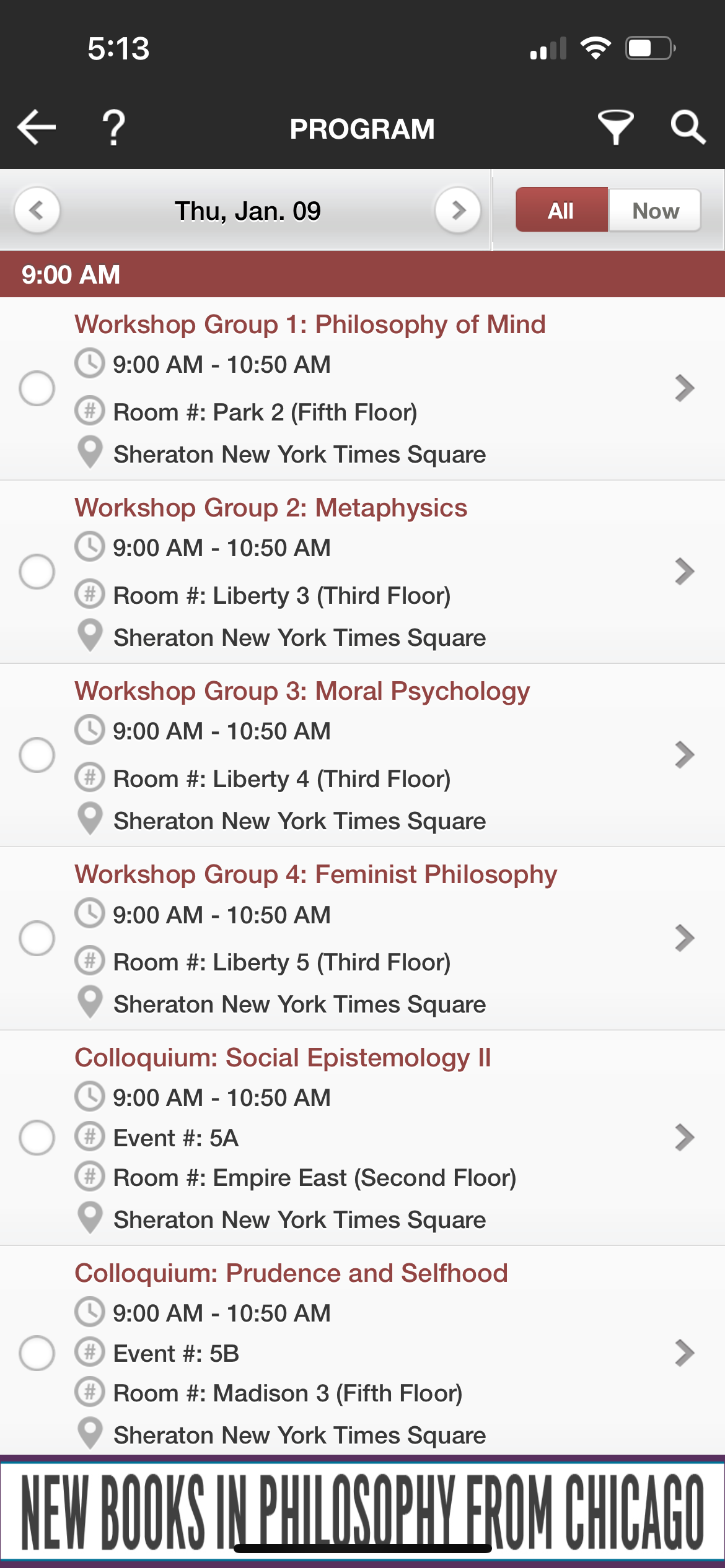Expand Workshop Group 2 Metaphysics chevron

click(684, 571)
